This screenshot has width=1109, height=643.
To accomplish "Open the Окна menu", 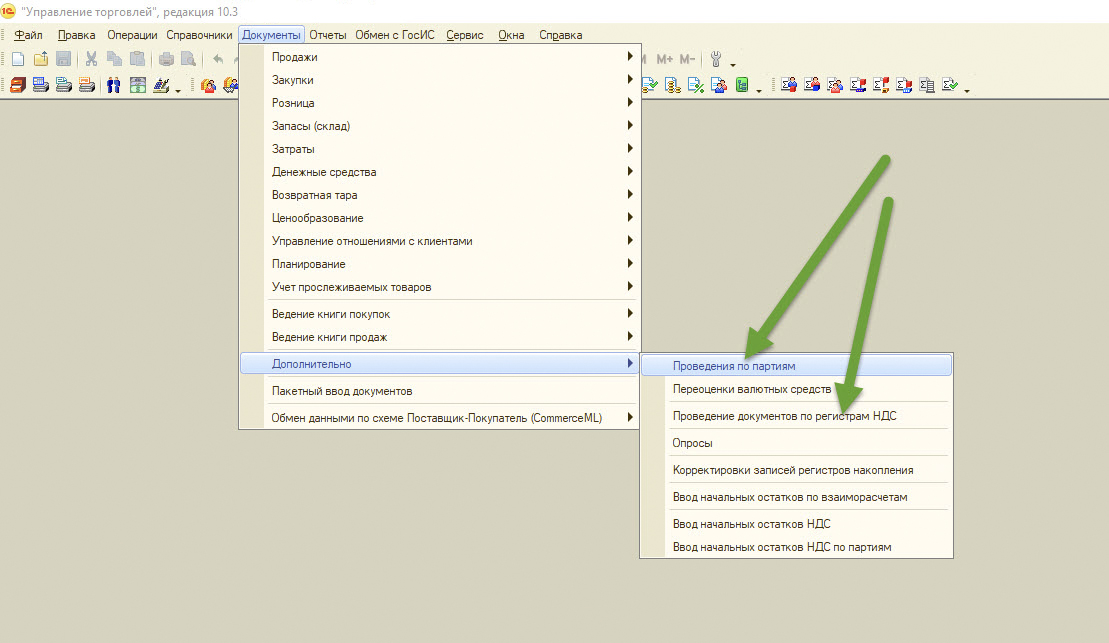I will 511,35.
